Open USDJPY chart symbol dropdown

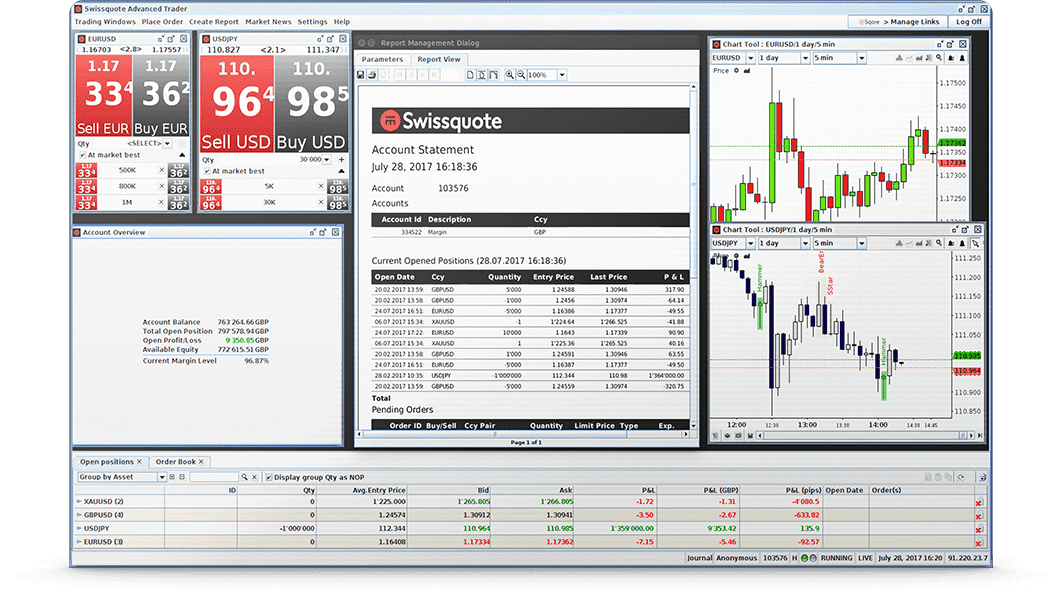(x=750, y=243)
